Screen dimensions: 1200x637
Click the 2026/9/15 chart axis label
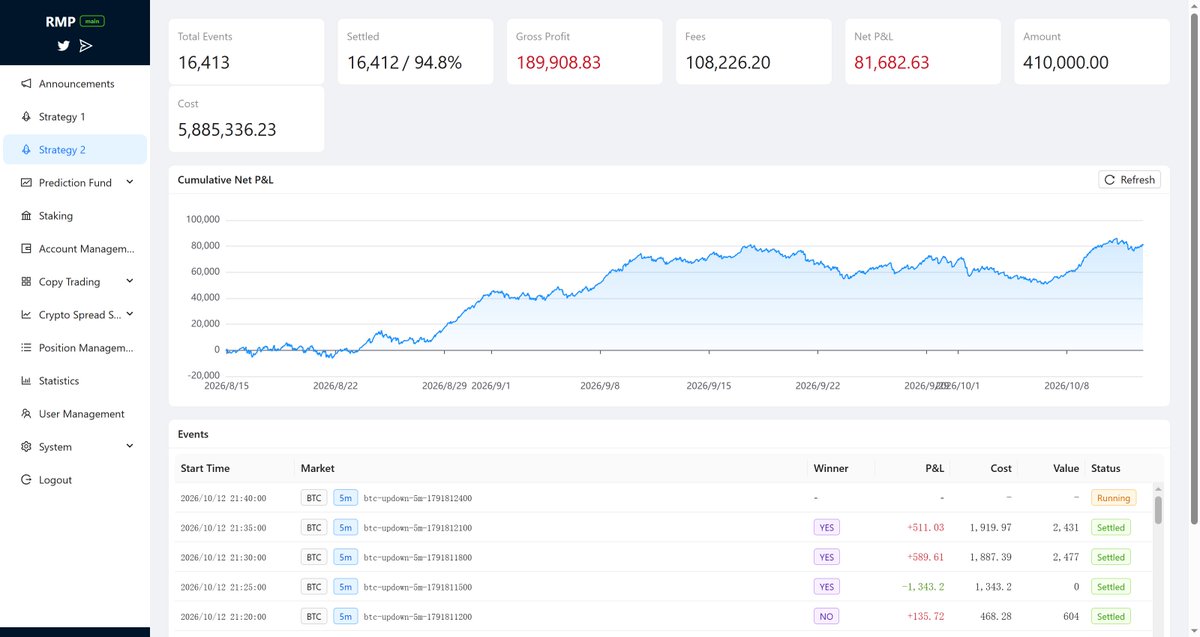[x=709, y=385]
